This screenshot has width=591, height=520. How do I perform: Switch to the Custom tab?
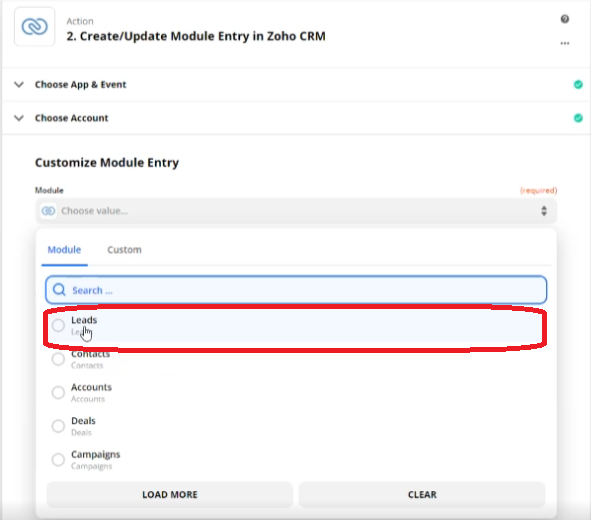124,250
